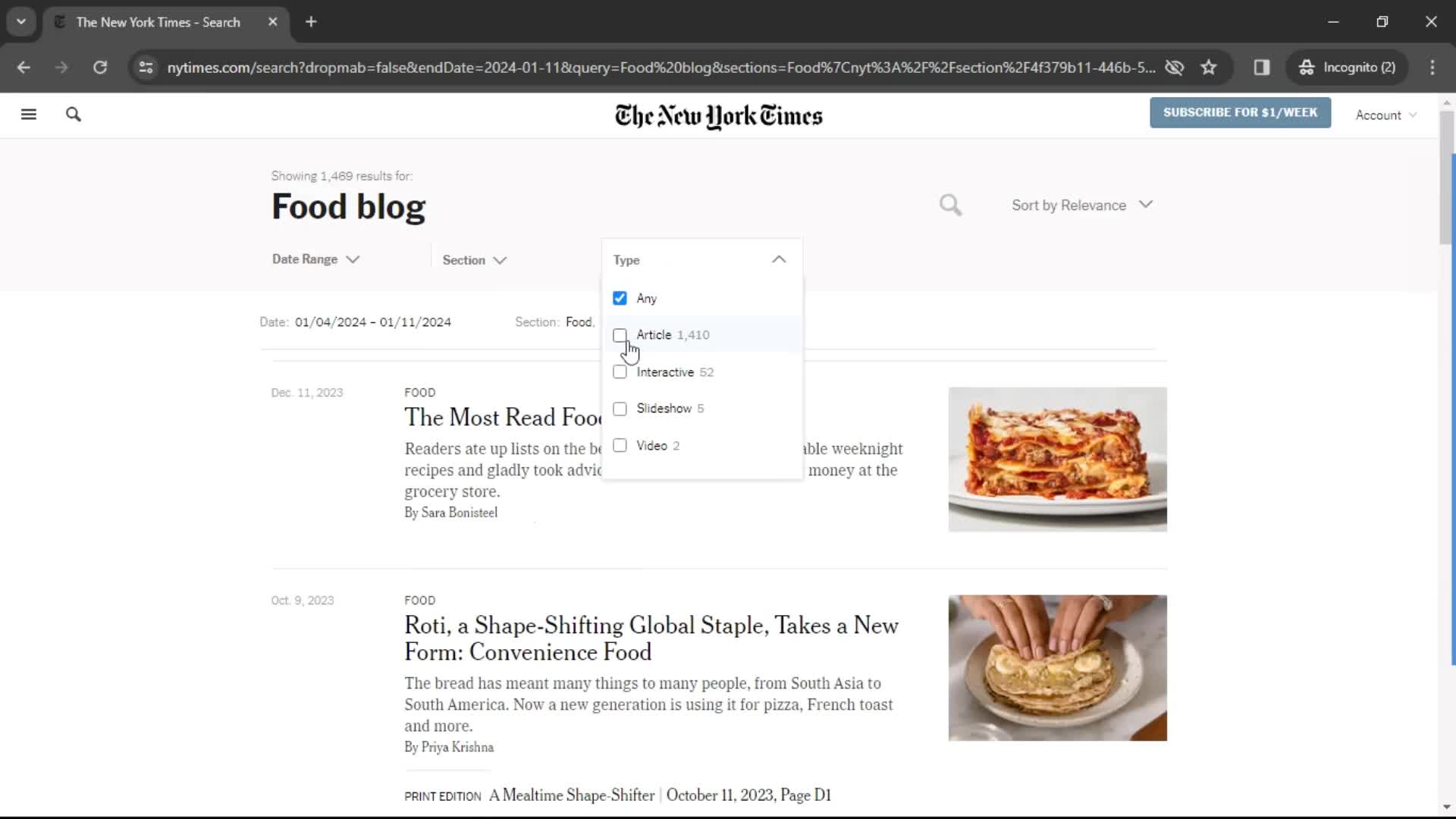Viewport: 1456px width, 819px height.
Task: Click the browser forward arrow
Action: [61, 67]
